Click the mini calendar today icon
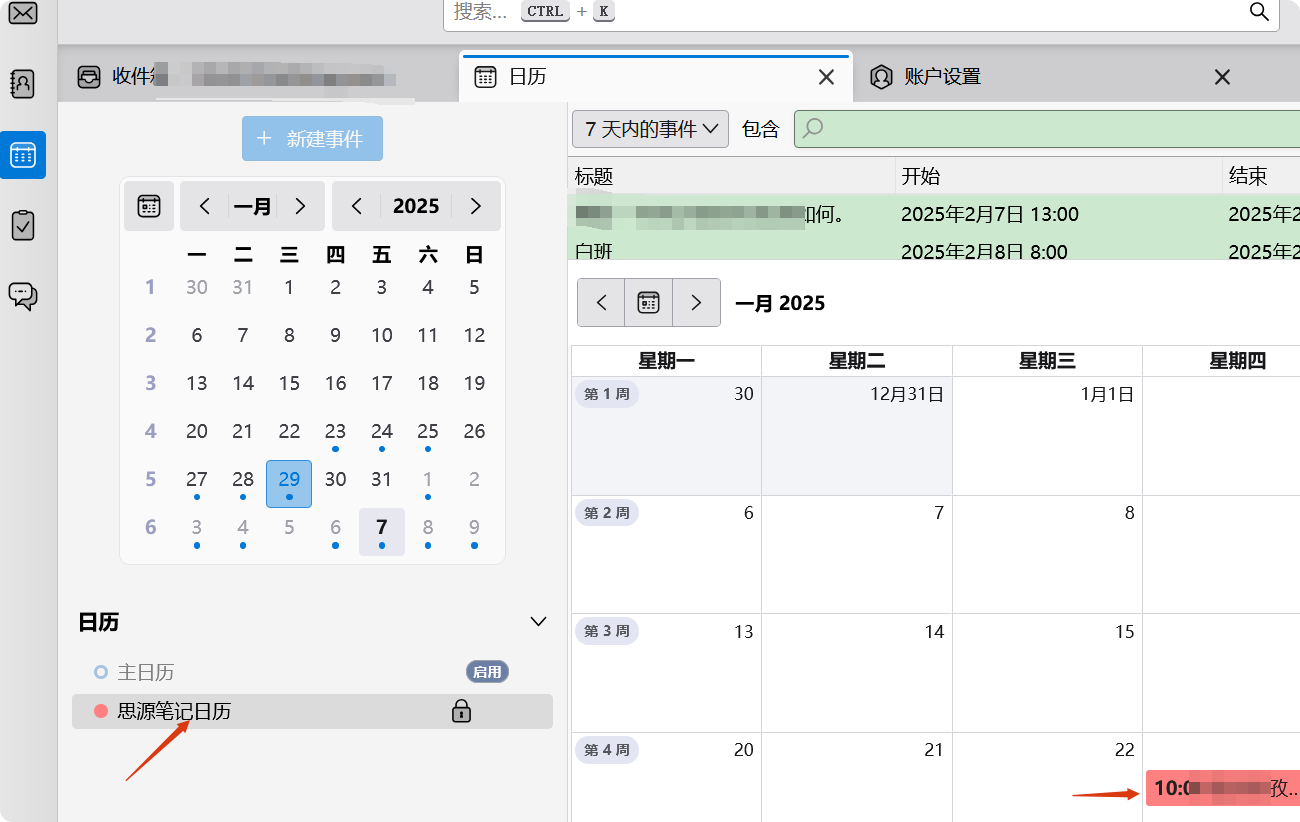1300x822 pixels. pos(148,206)
